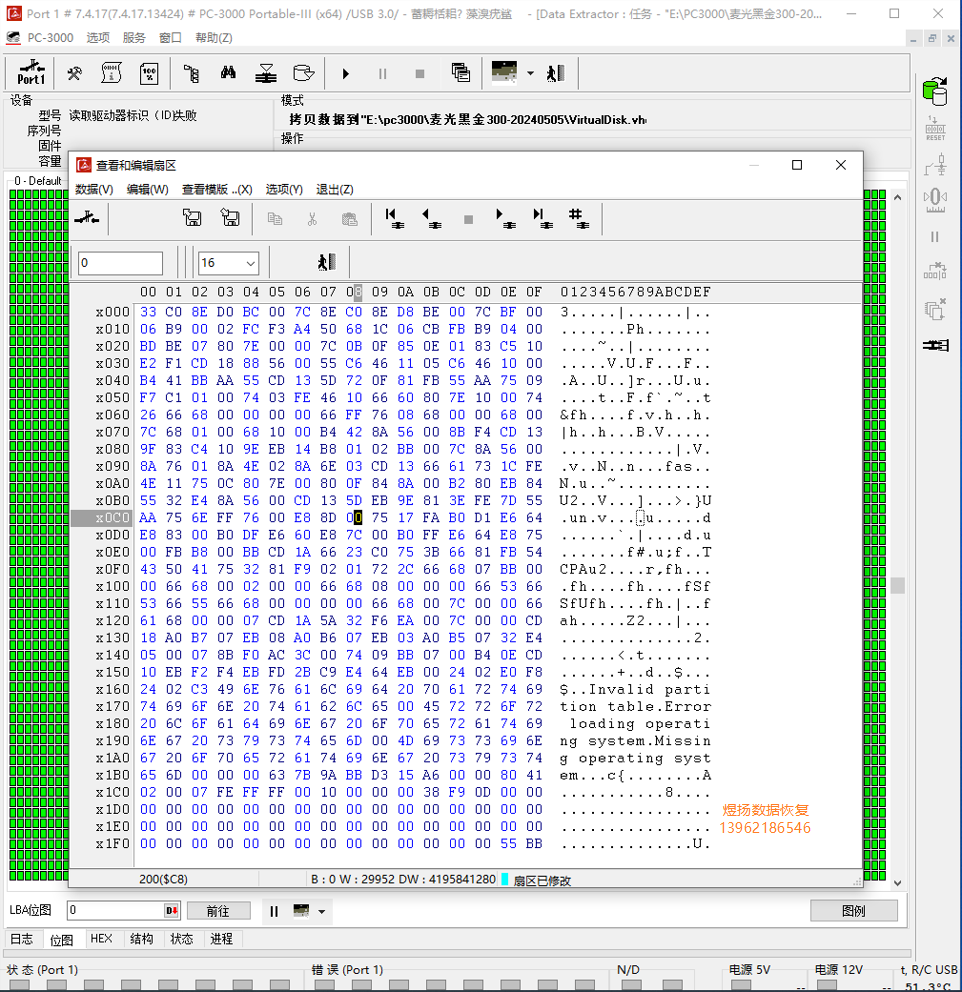Open the 编辑(W) menu

[147, 190]
